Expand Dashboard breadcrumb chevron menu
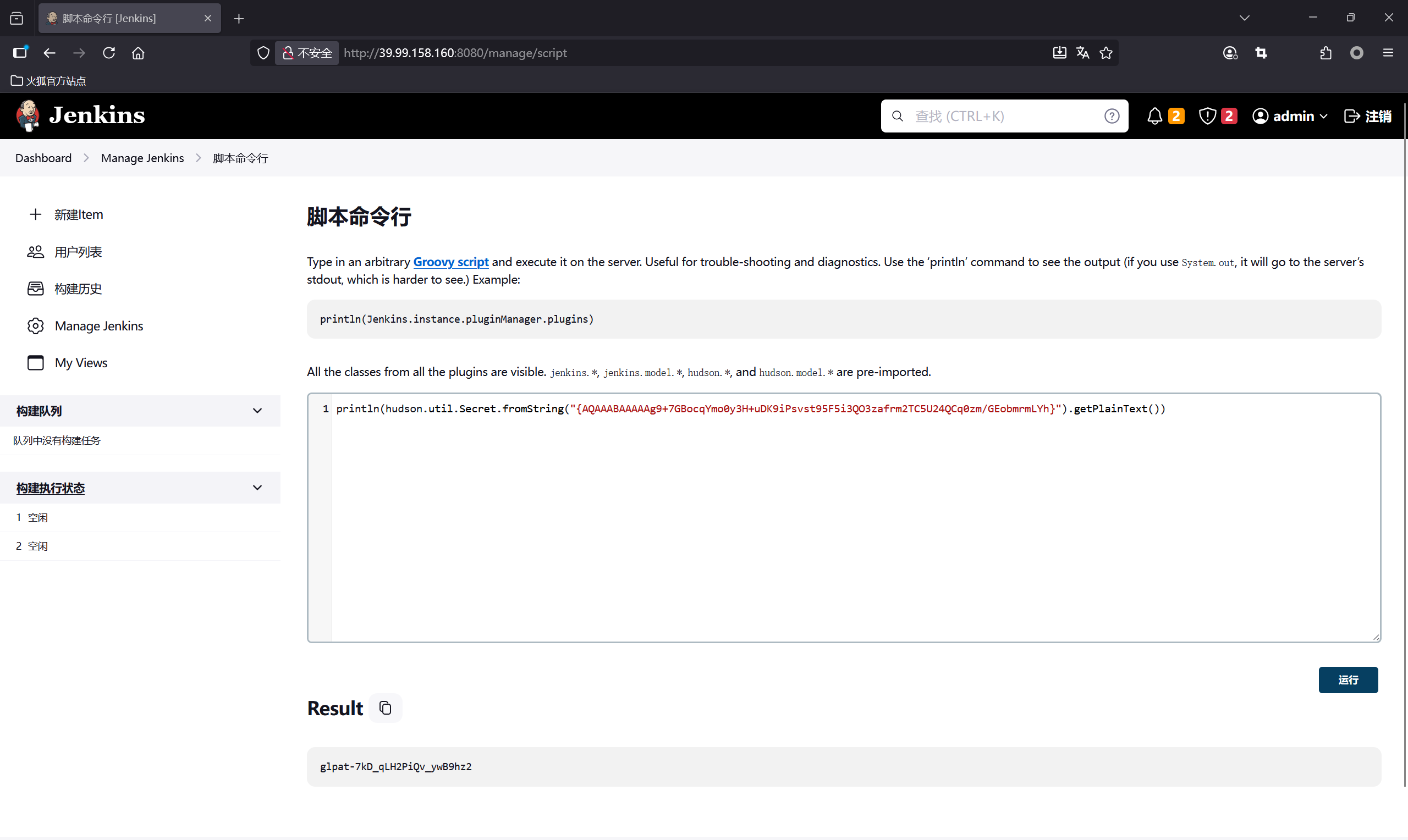Viewport: 1408px width, 840px height. (x=86, y=158)
